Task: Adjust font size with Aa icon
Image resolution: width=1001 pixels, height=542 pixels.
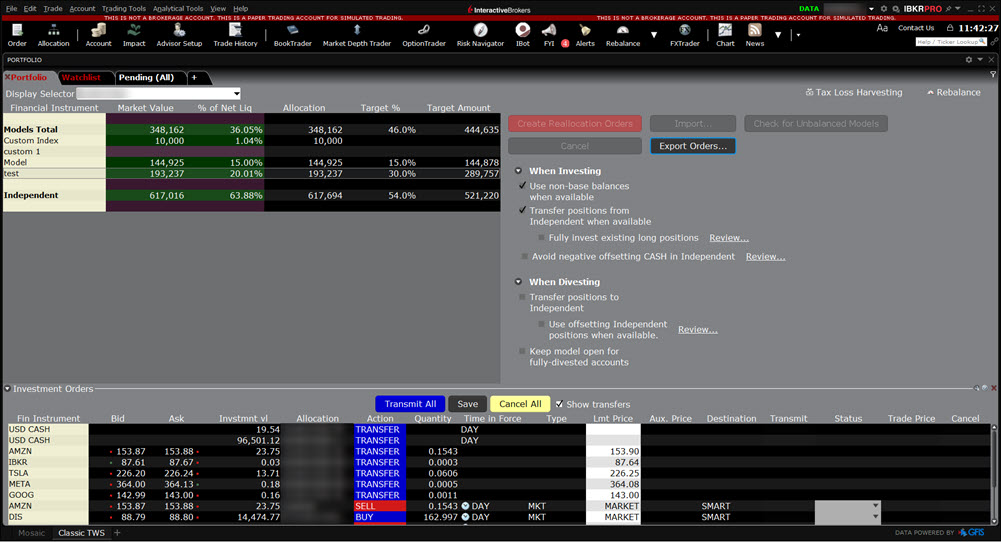Action: pyautogui.click(x=882, y=28)
